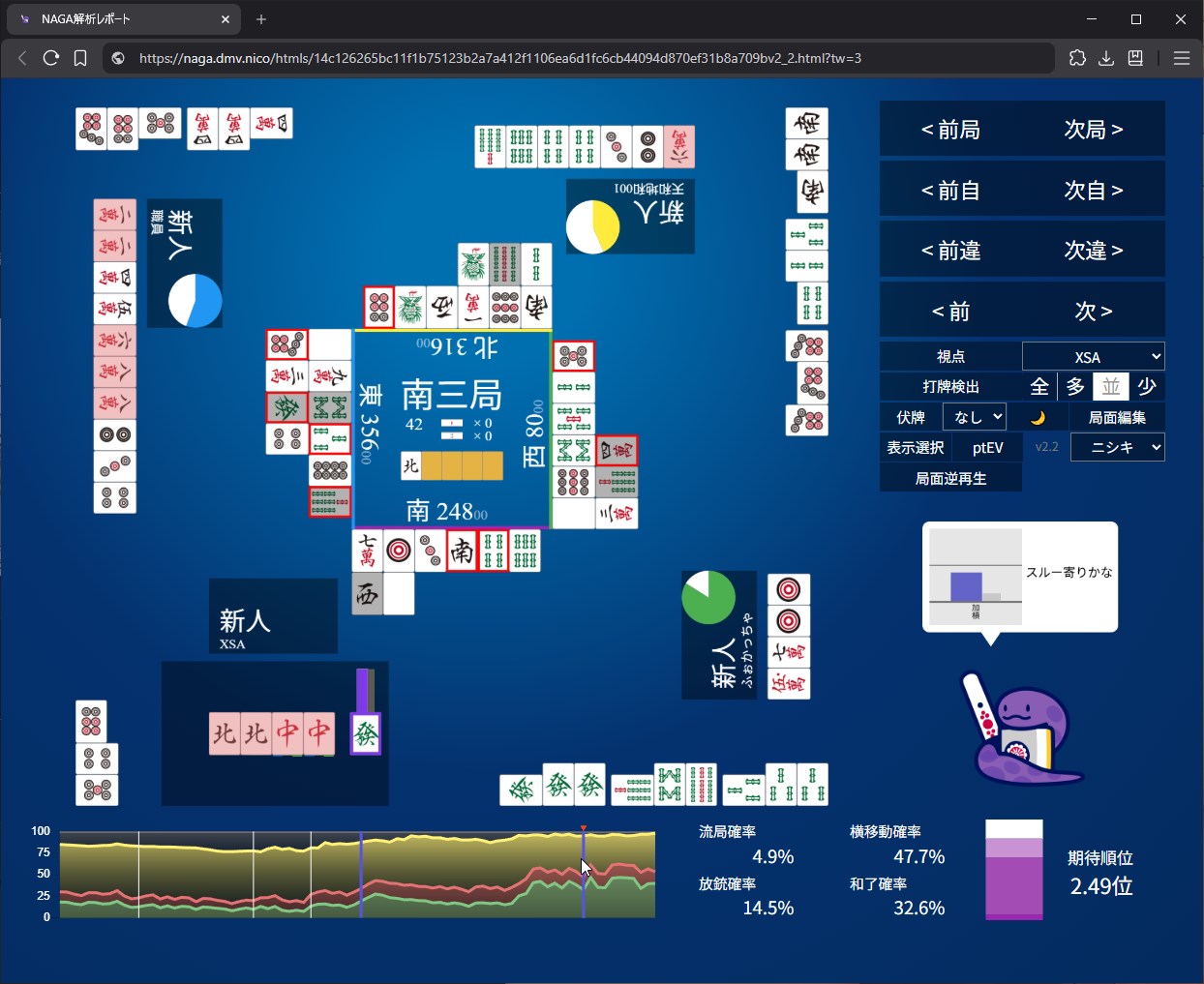Reload the page with refresh icon

click(x=51, y=58)
